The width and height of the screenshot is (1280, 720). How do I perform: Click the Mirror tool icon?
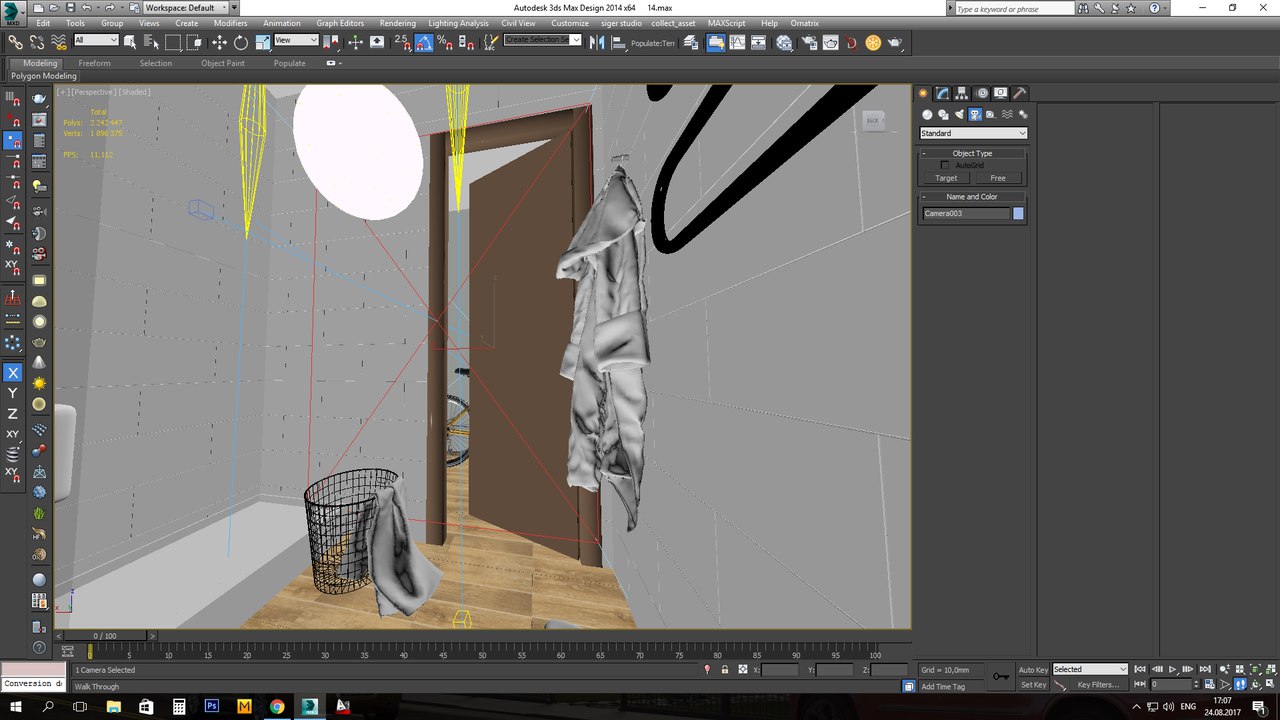pyautogui.click(x=597, y=43)
